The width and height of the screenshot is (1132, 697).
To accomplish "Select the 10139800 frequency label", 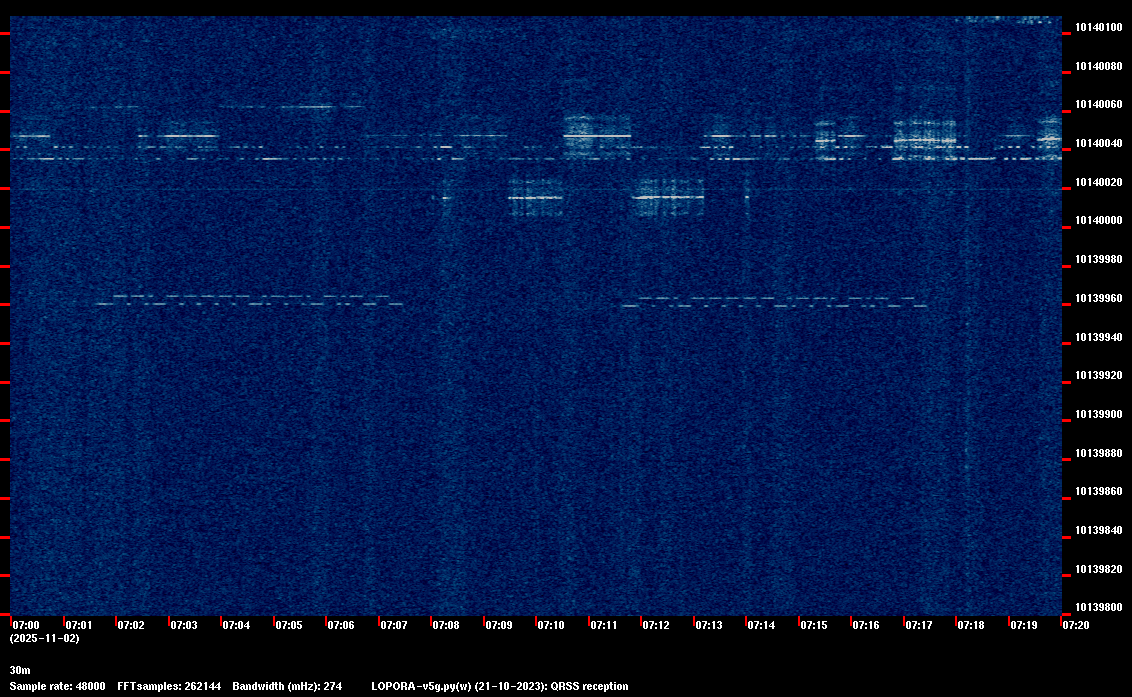I will tap(1099, 607).
